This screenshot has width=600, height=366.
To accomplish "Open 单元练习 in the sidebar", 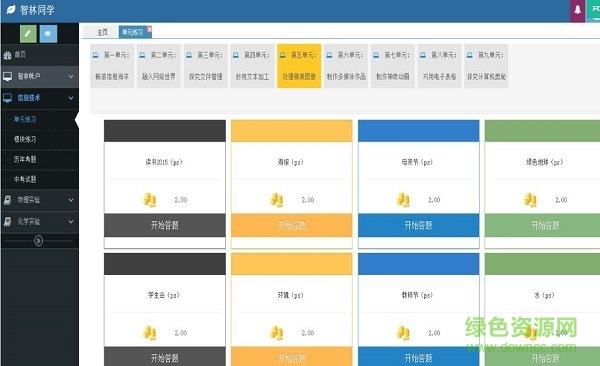I will (x=40, y=119).
